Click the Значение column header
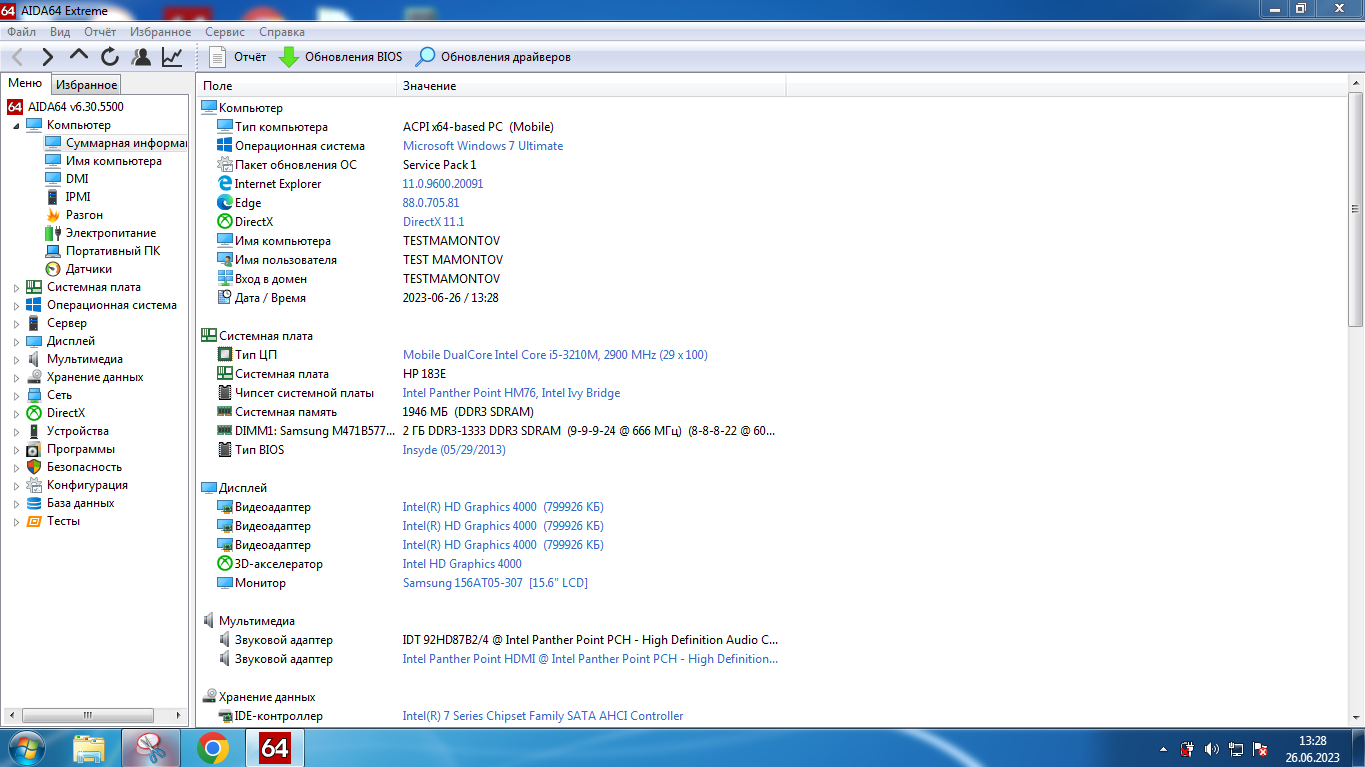Viewport: 1365px width, 767px height. tap(592, 86)
